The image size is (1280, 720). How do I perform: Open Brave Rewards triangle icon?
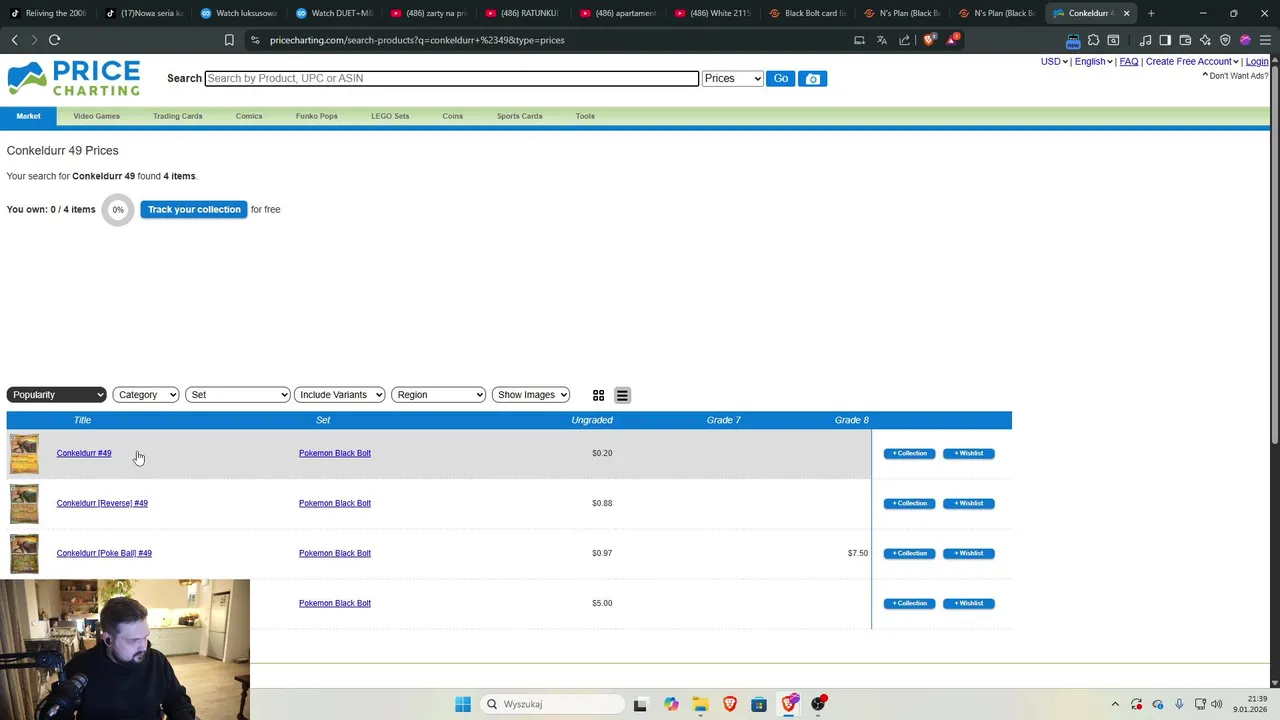pos(952,40)
